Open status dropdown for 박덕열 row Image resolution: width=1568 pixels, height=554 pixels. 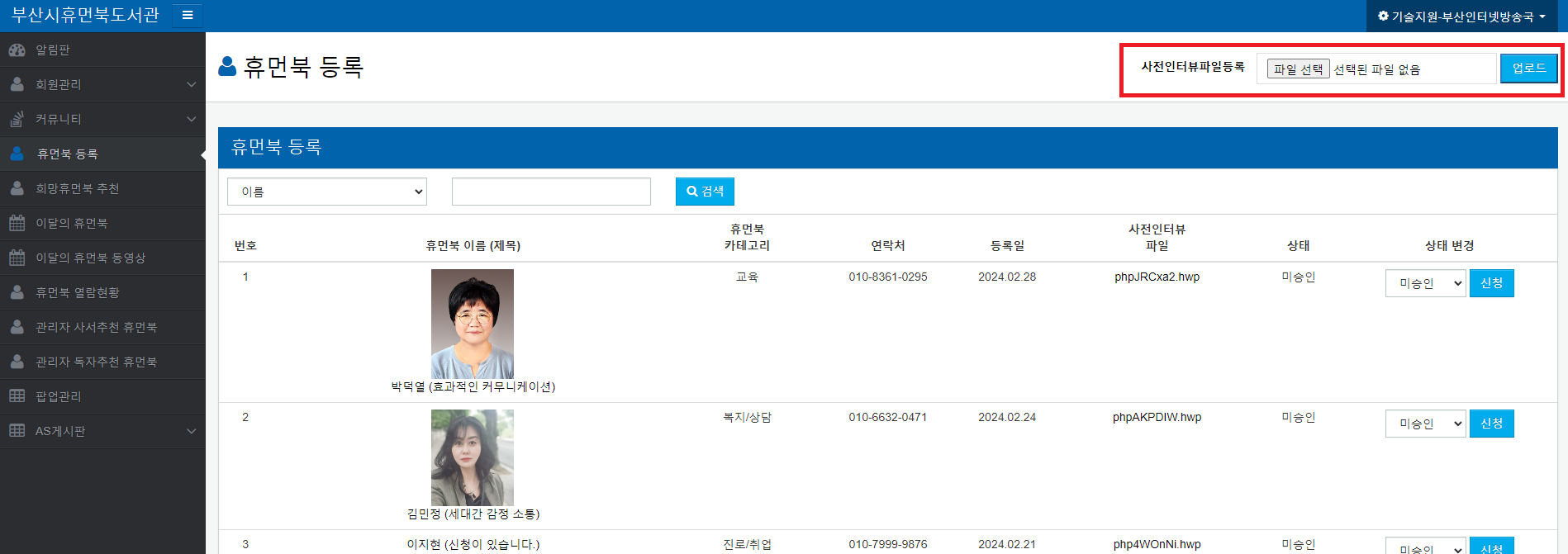pos(1425,283)
